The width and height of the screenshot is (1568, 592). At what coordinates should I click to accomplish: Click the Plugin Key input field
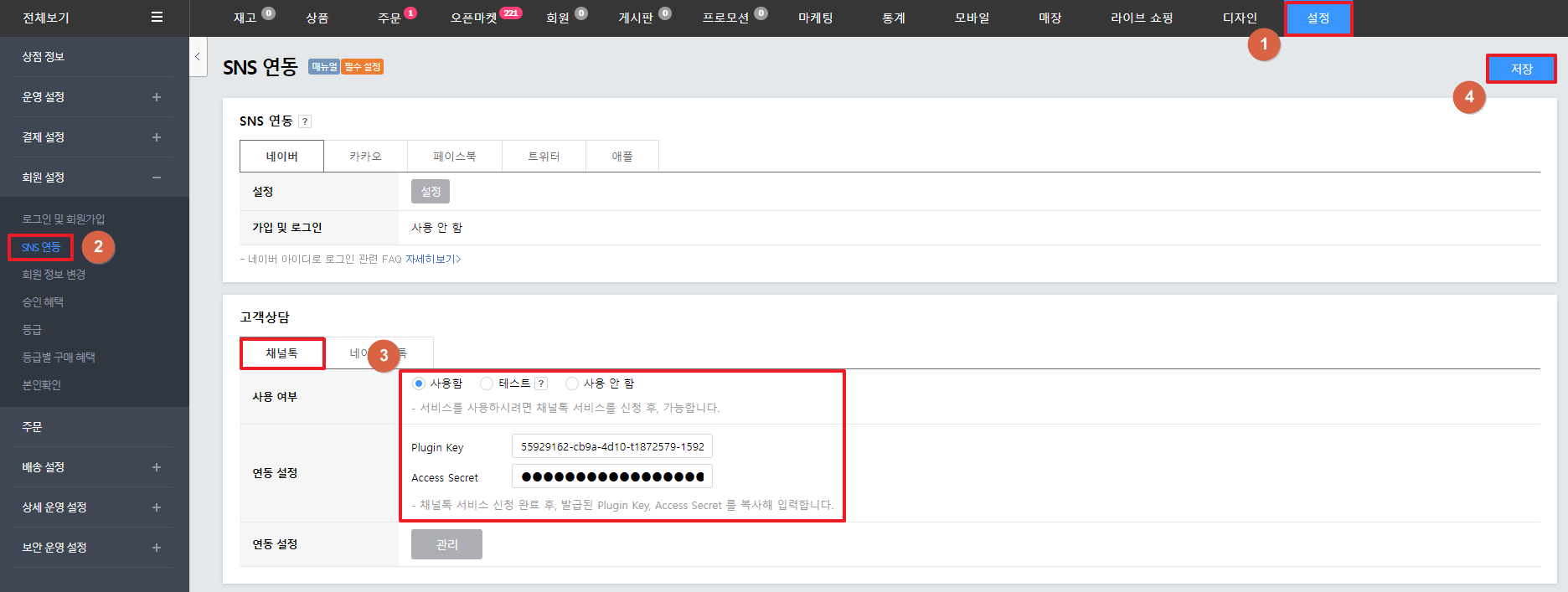[612, 446]
